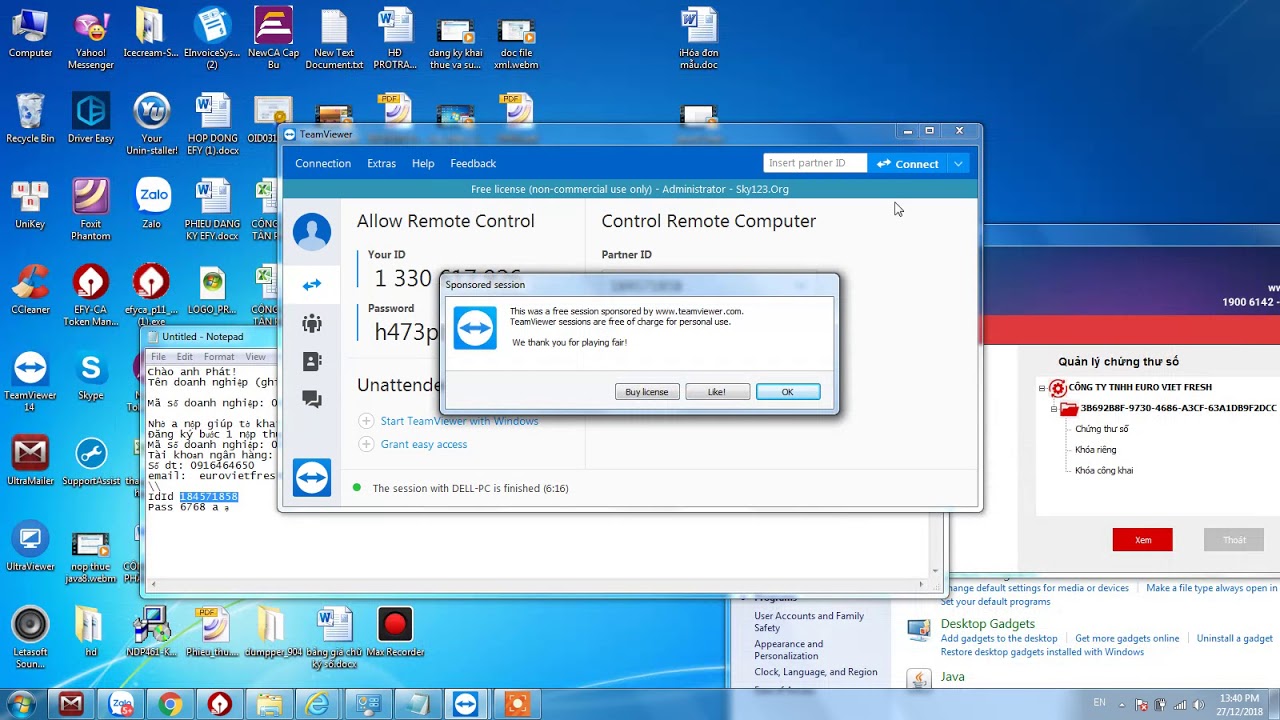Open User Accounts and Family Safety category
1280x720 pixels.
pyautogui.click(x=809, y=622)
